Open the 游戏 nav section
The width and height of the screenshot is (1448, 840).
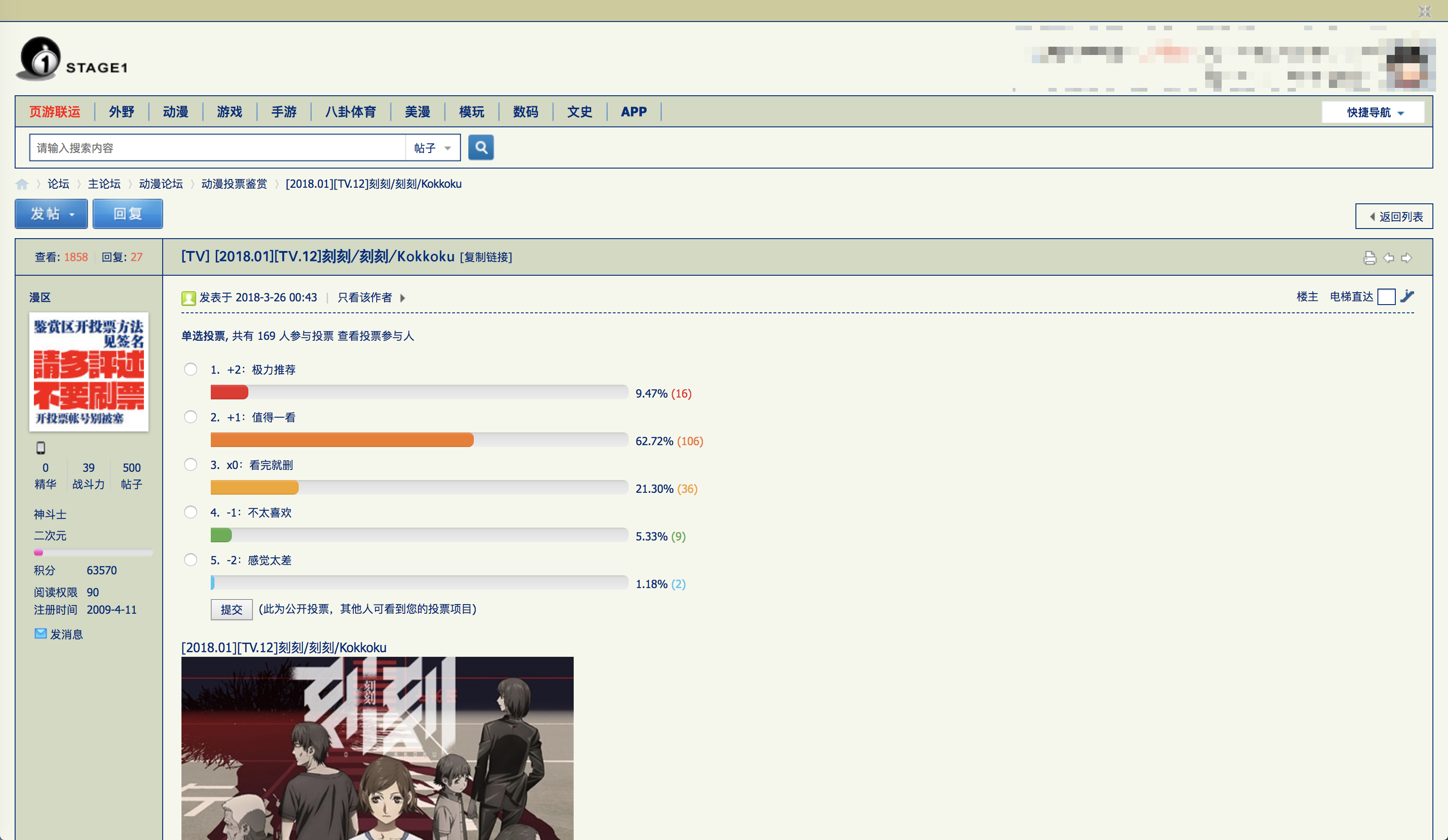click(229, 111)
